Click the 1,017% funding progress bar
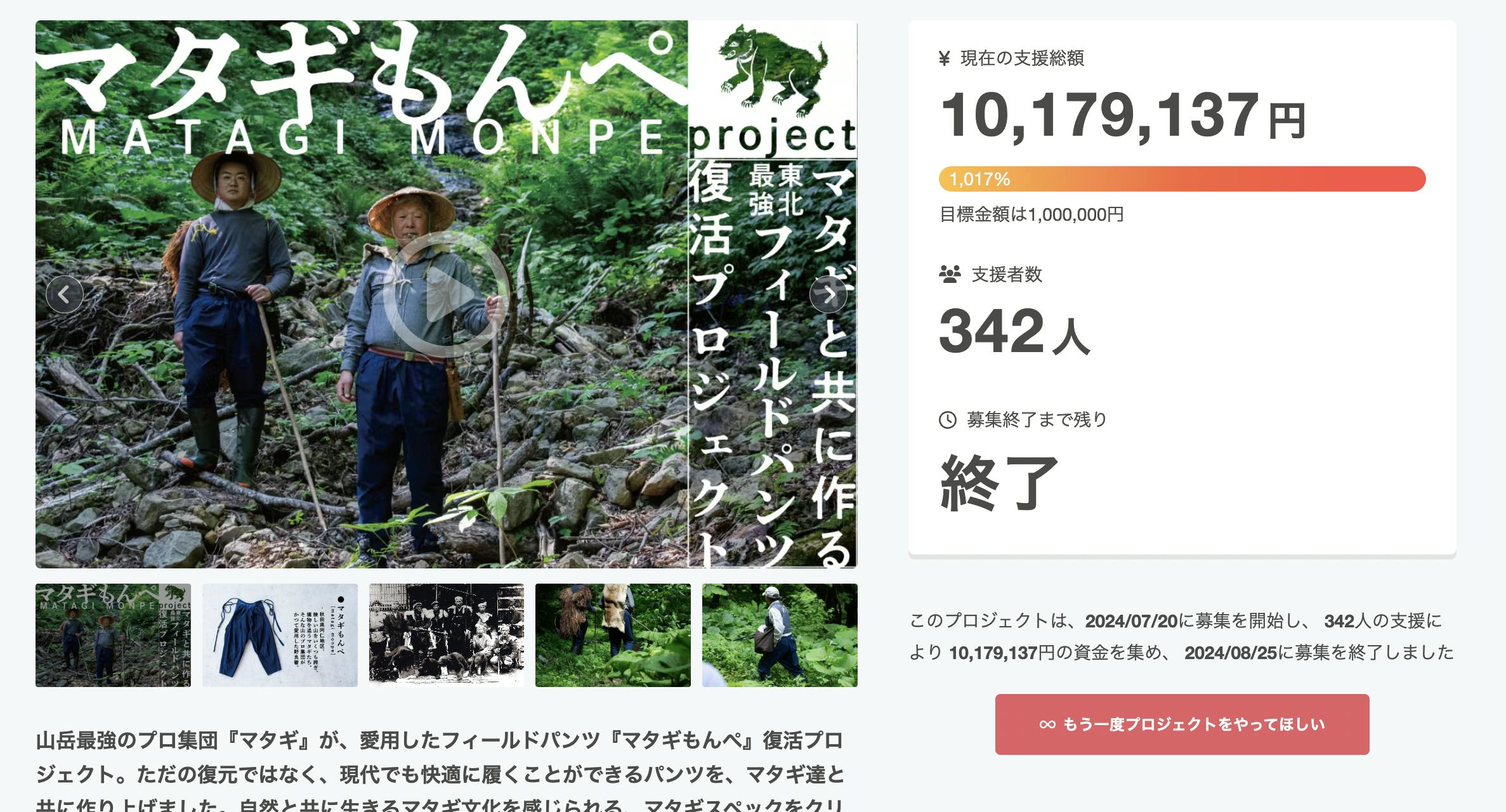Image resolution: width=1506 pixels, height=812 pixels. point(1182,179)
